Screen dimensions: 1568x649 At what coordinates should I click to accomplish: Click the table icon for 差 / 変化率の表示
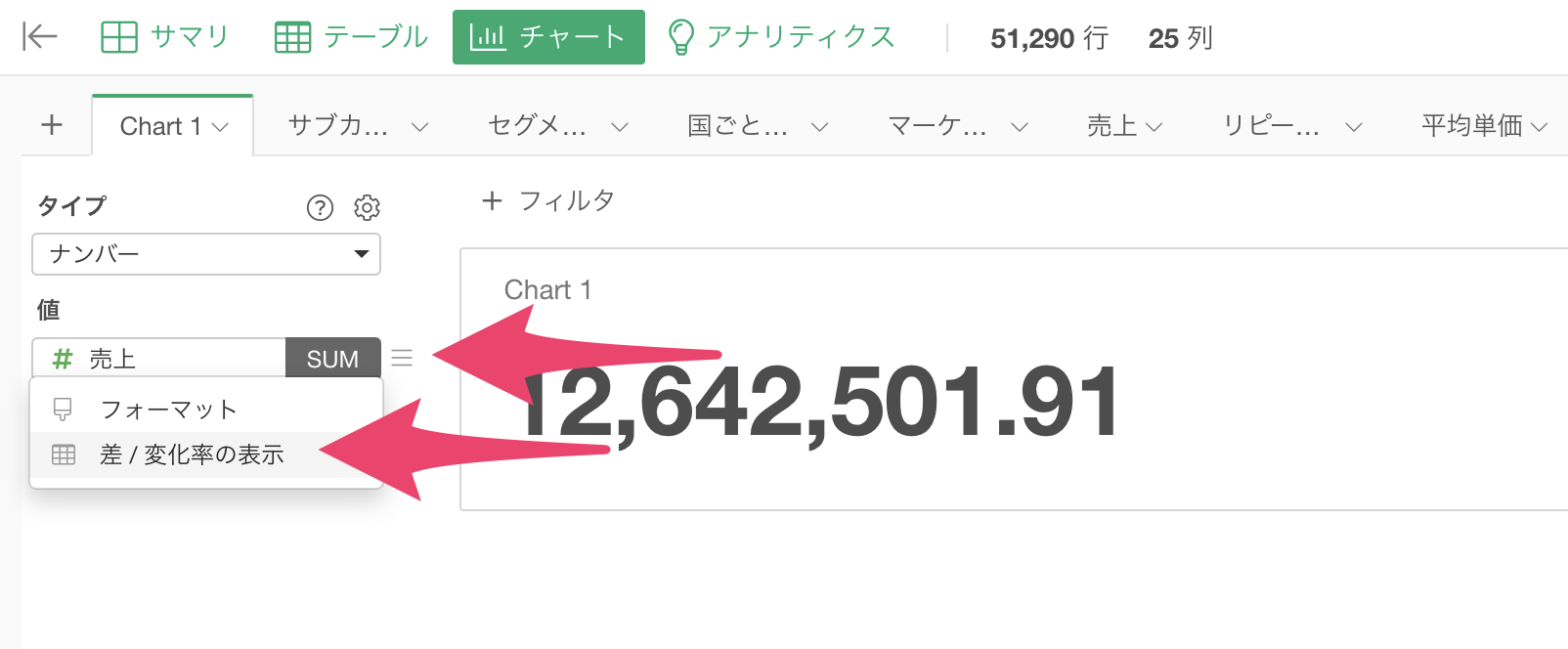(64, 454)
